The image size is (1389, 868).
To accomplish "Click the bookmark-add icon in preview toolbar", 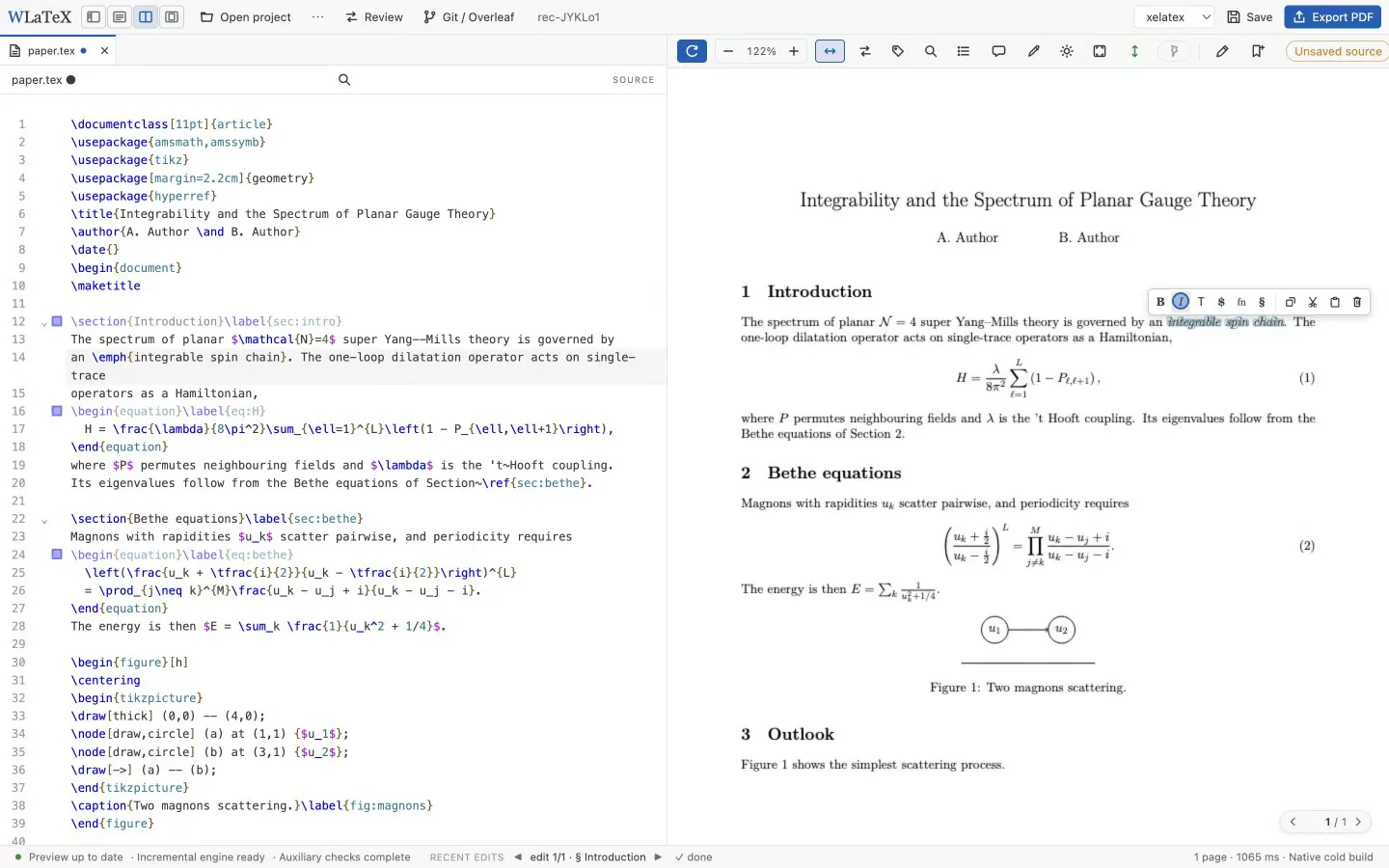I will pyautogui.click(x=1258, y=51).
